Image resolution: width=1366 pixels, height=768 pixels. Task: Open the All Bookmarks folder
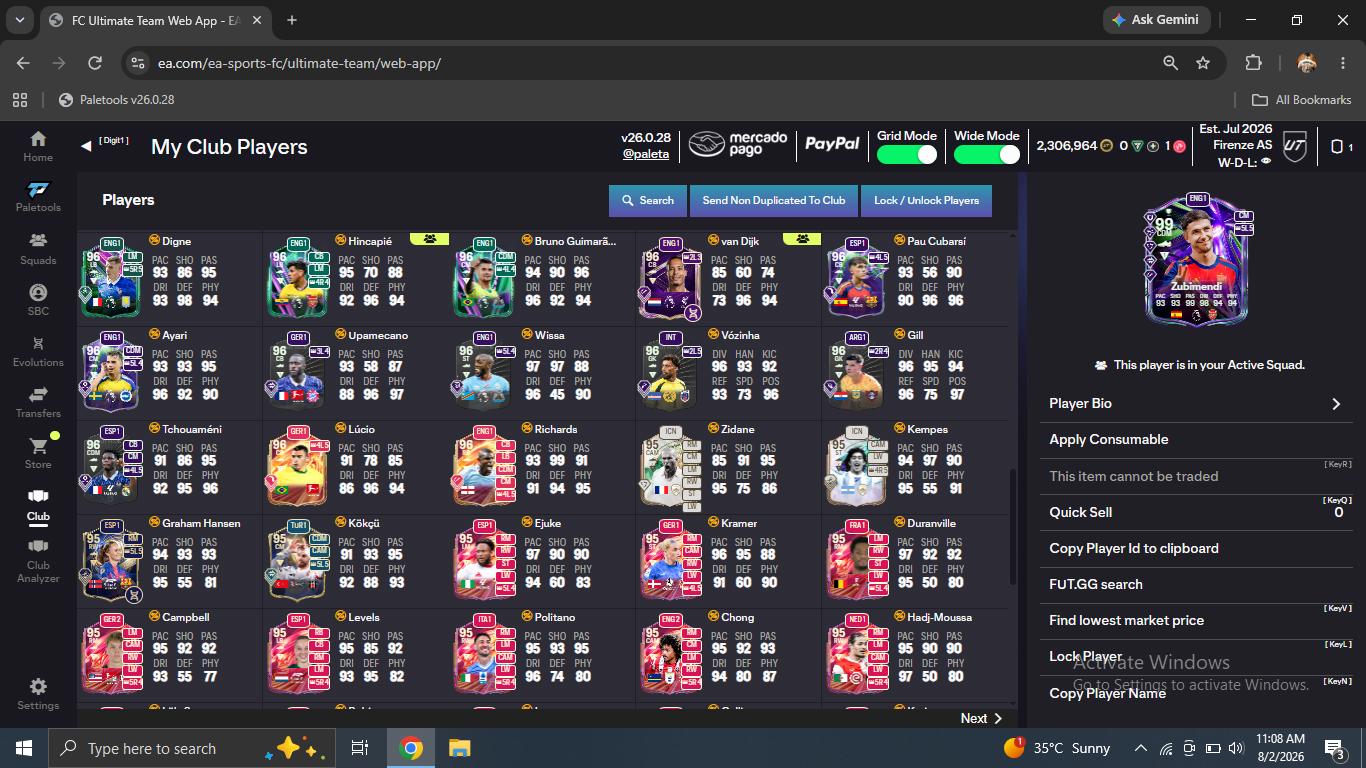pos(1302,100)
